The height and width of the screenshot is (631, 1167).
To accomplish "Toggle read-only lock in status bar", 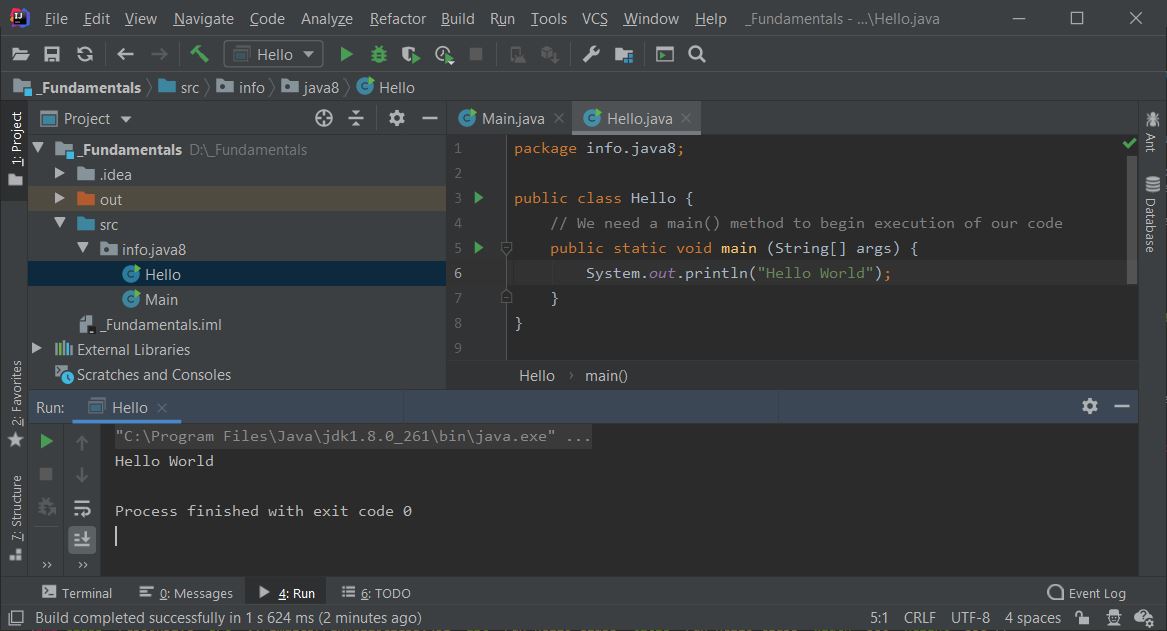I will (1082, 618).
